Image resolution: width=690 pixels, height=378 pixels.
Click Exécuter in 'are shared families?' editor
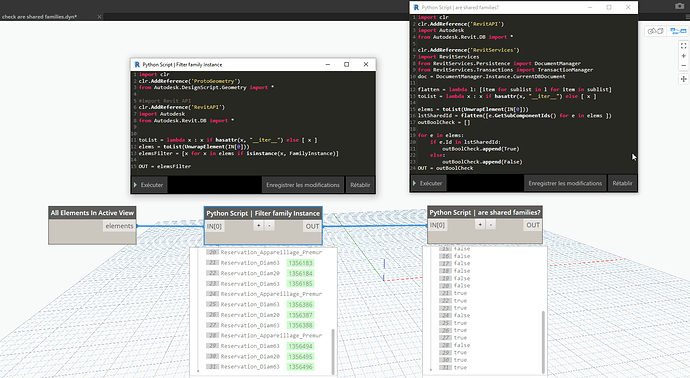click(x=428, y=183)
